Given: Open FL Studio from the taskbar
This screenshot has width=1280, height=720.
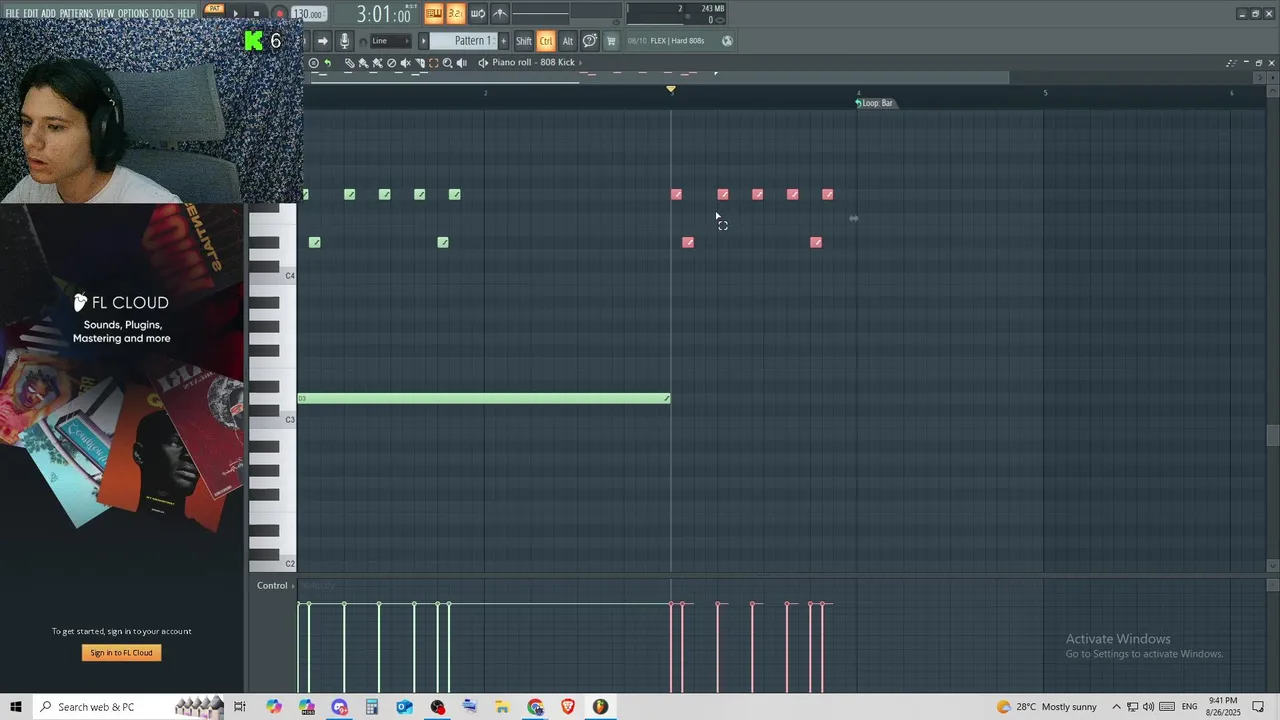Looking at the screenshot, I should point(600,707).
